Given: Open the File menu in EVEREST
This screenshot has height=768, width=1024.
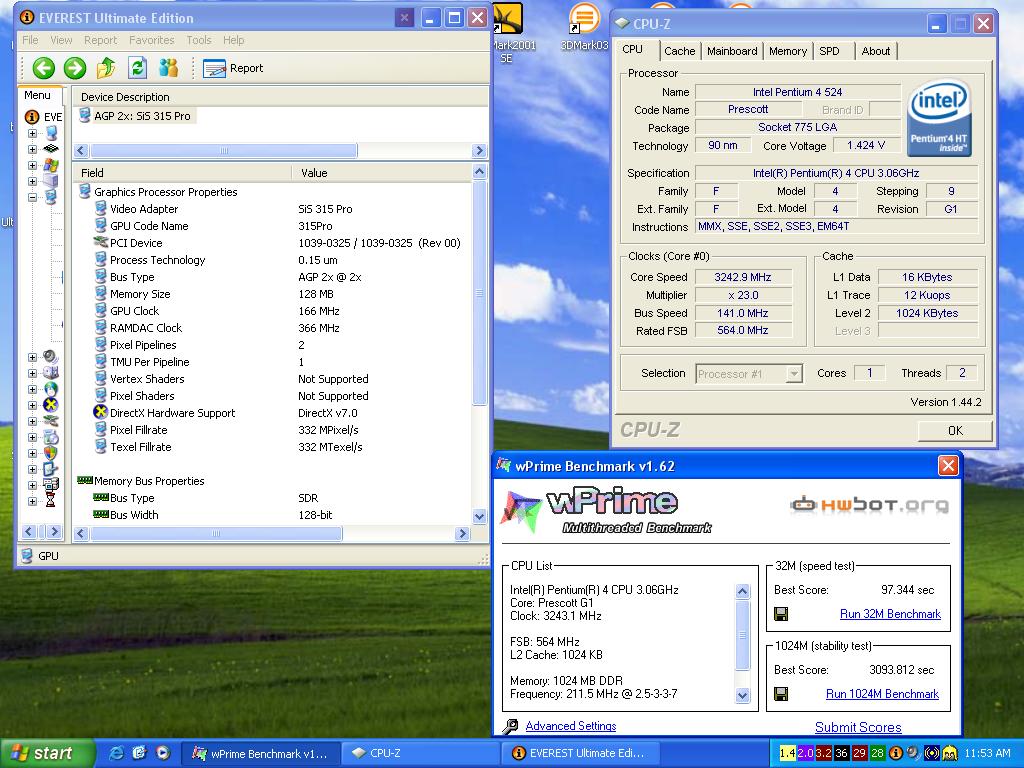Looking at the screenshot, I should click(x=30, y=40).
